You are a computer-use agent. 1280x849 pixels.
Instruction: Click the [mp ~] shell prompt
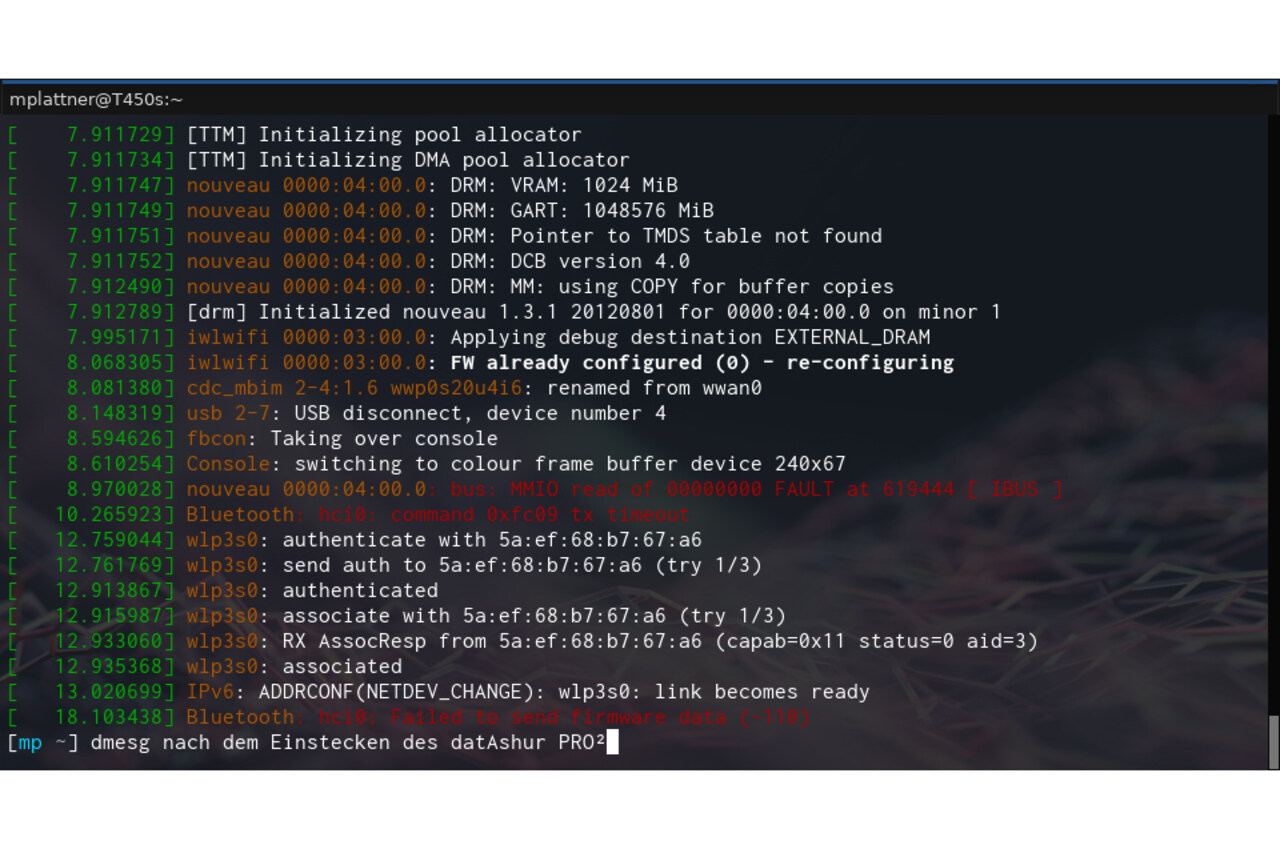point(42,742)
